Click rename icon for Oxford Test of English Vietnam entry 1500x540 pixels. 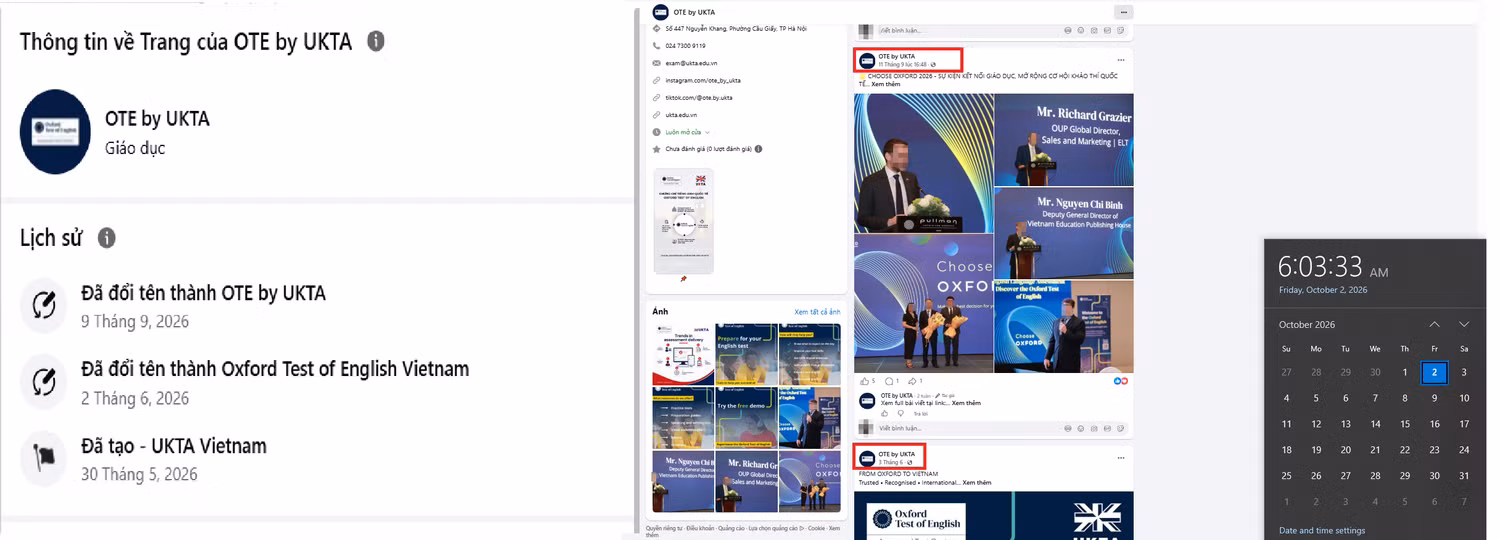(x=43, y=381)
